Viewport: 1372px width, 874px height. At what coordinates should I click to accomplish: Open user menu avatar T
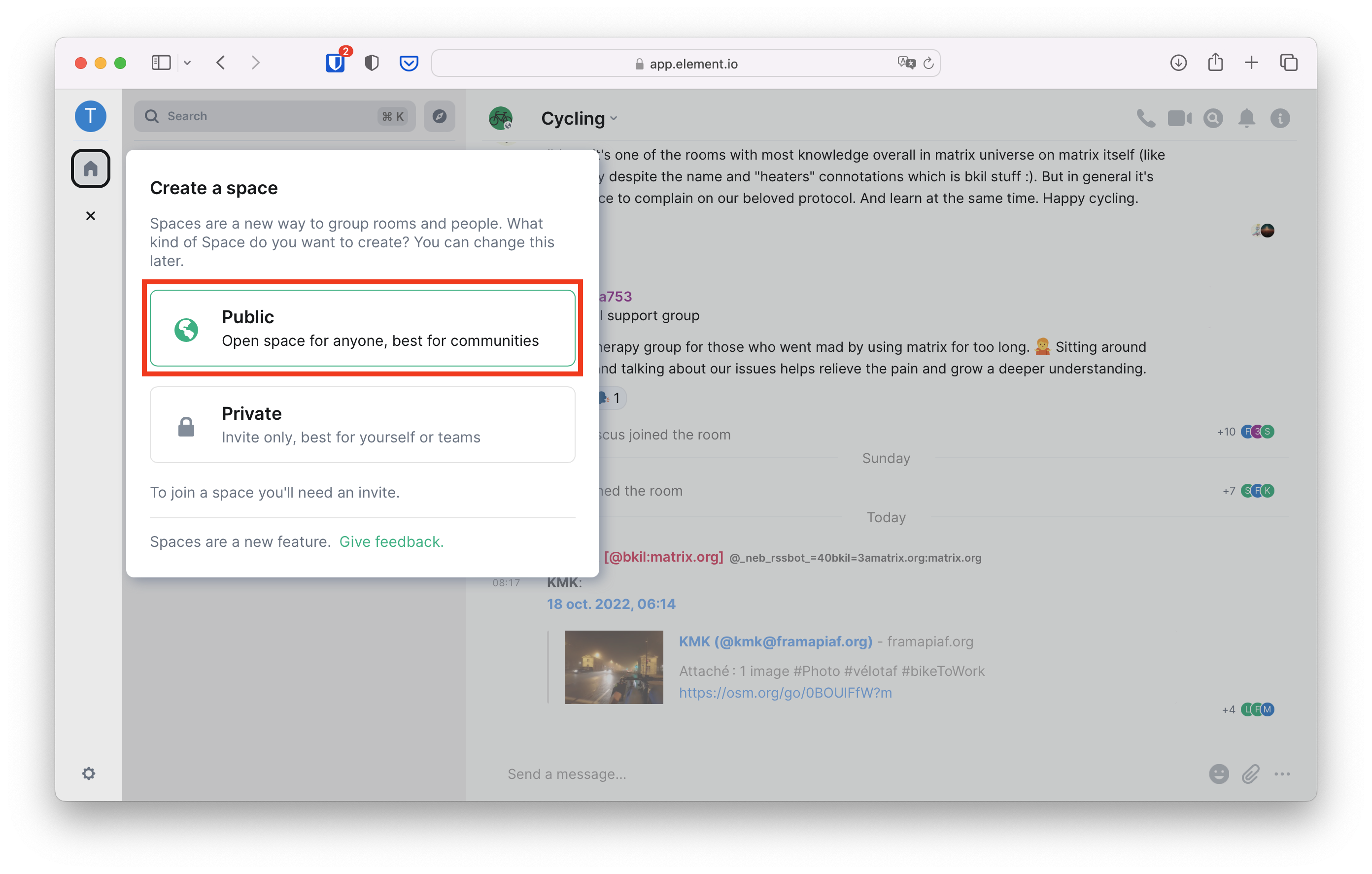[x=91, y=116]
